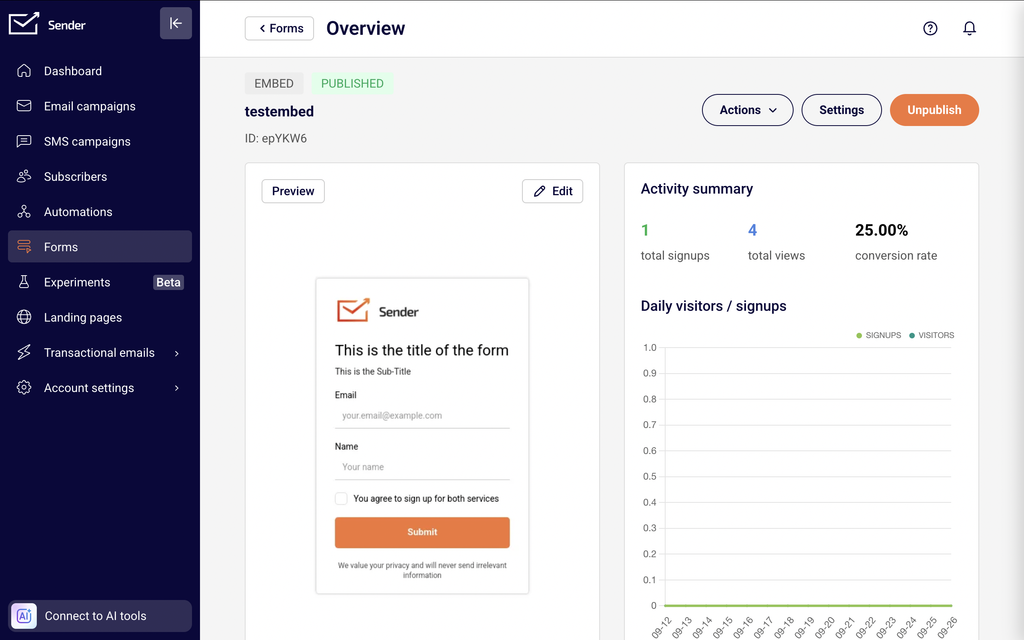Image resolution: width=1024 pixels, height=640 pixels.
Task: Click the 'Activity summary' heading
Action: click(697, 189)
